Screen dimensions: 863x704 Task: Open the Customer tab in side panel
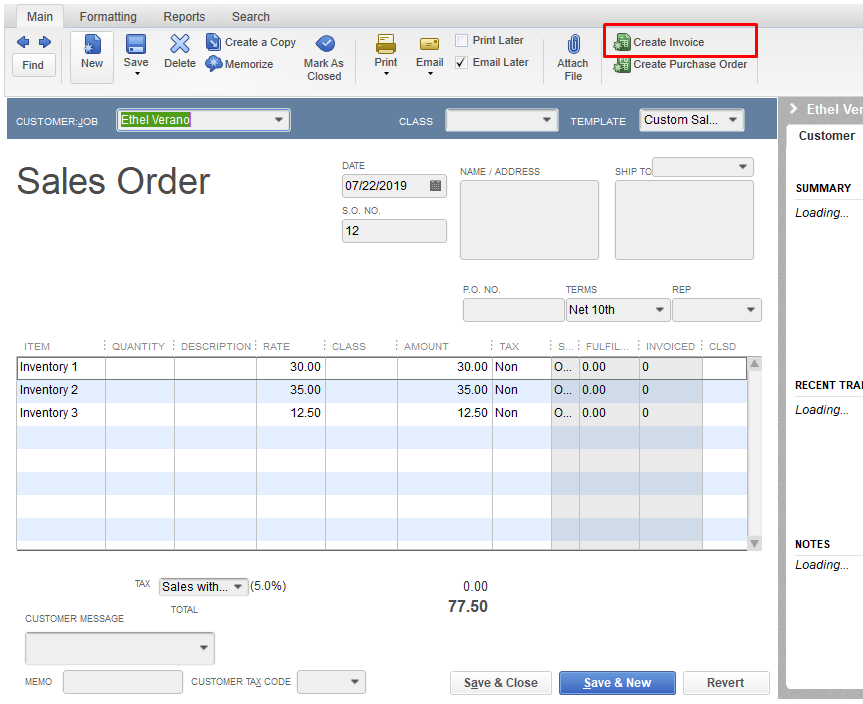pyautogui.click(x=826, y=135)
